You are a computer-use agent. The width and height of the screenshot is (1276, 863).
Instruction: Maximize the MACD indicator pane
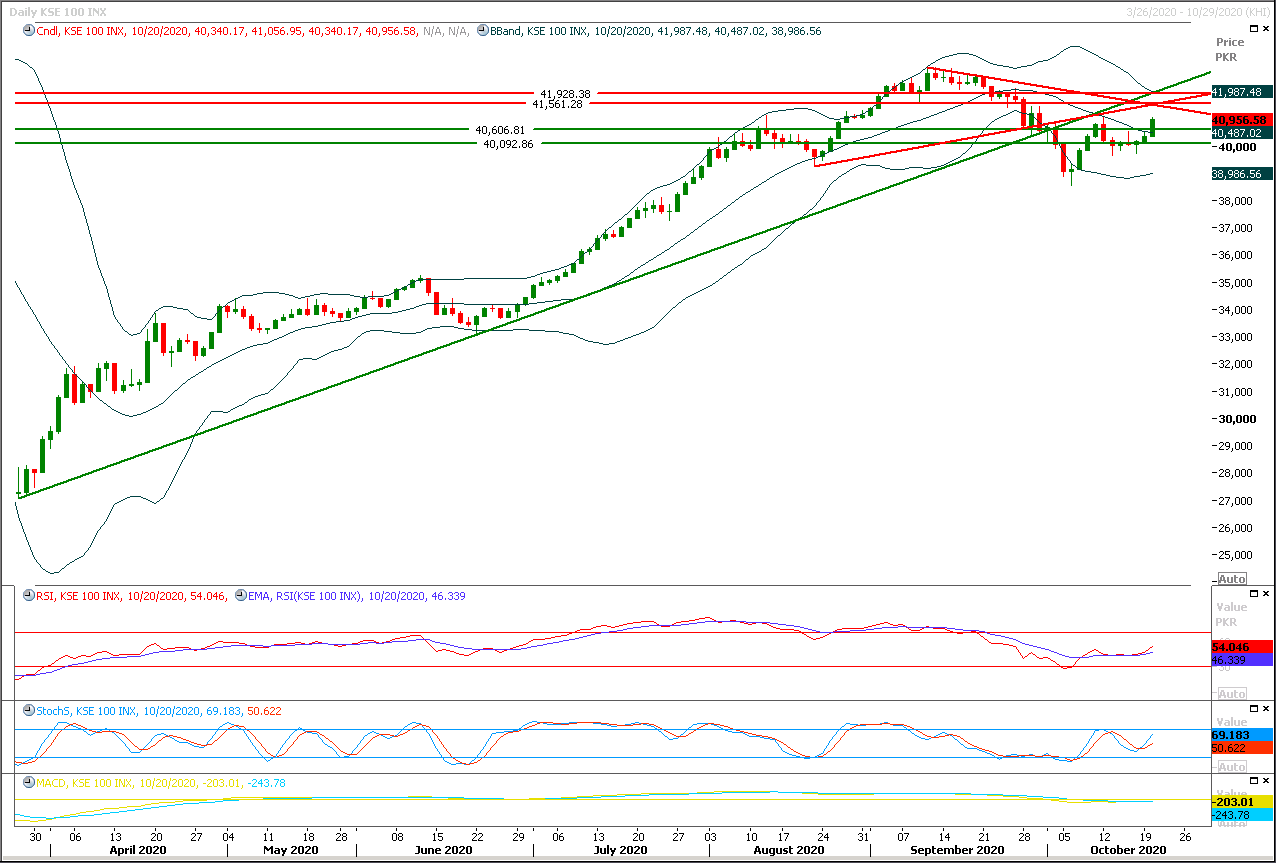click(1254, 781)
